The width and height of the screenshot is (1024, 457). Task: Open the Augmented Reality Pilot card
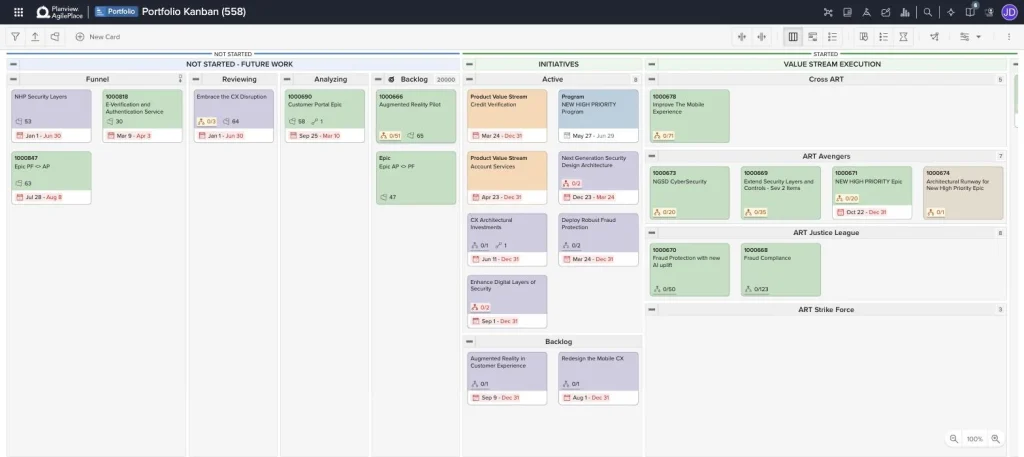[416, 116]
